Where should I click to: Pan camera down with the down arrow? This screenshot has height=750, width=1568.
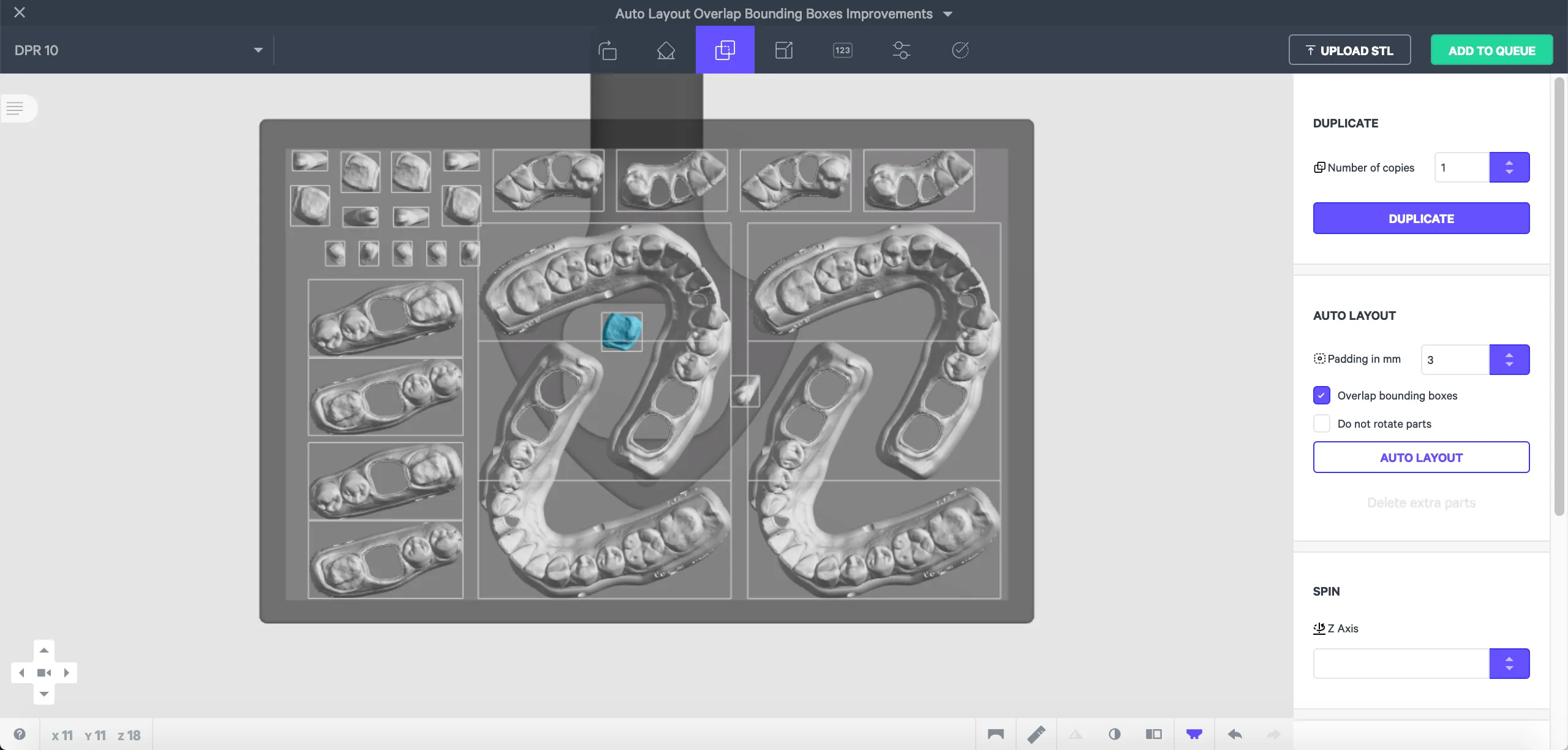43,694
